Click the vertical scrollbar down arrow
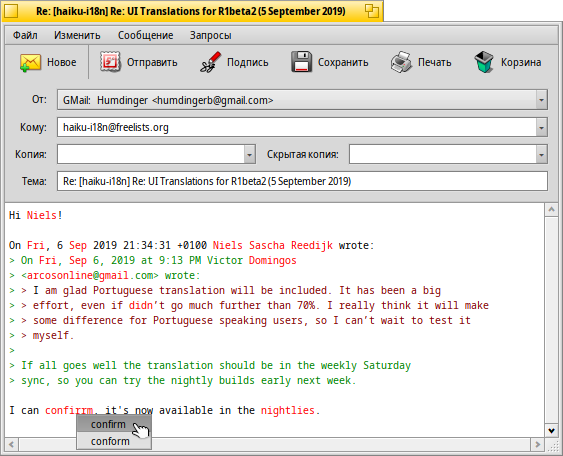Viewport: 563px width, 456px height. 551,430
